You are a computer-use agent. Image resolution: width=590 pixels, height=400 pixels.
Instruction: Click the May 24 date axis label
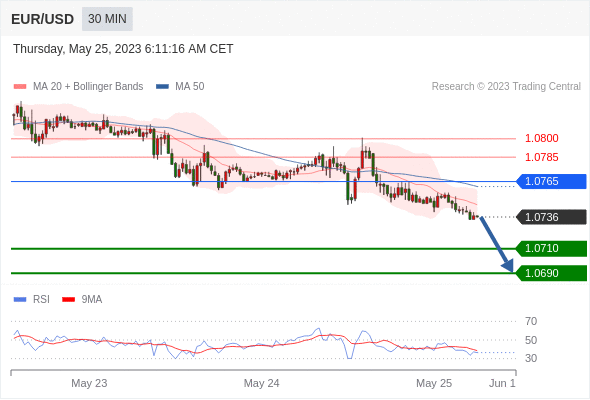[x=262, y=383]
